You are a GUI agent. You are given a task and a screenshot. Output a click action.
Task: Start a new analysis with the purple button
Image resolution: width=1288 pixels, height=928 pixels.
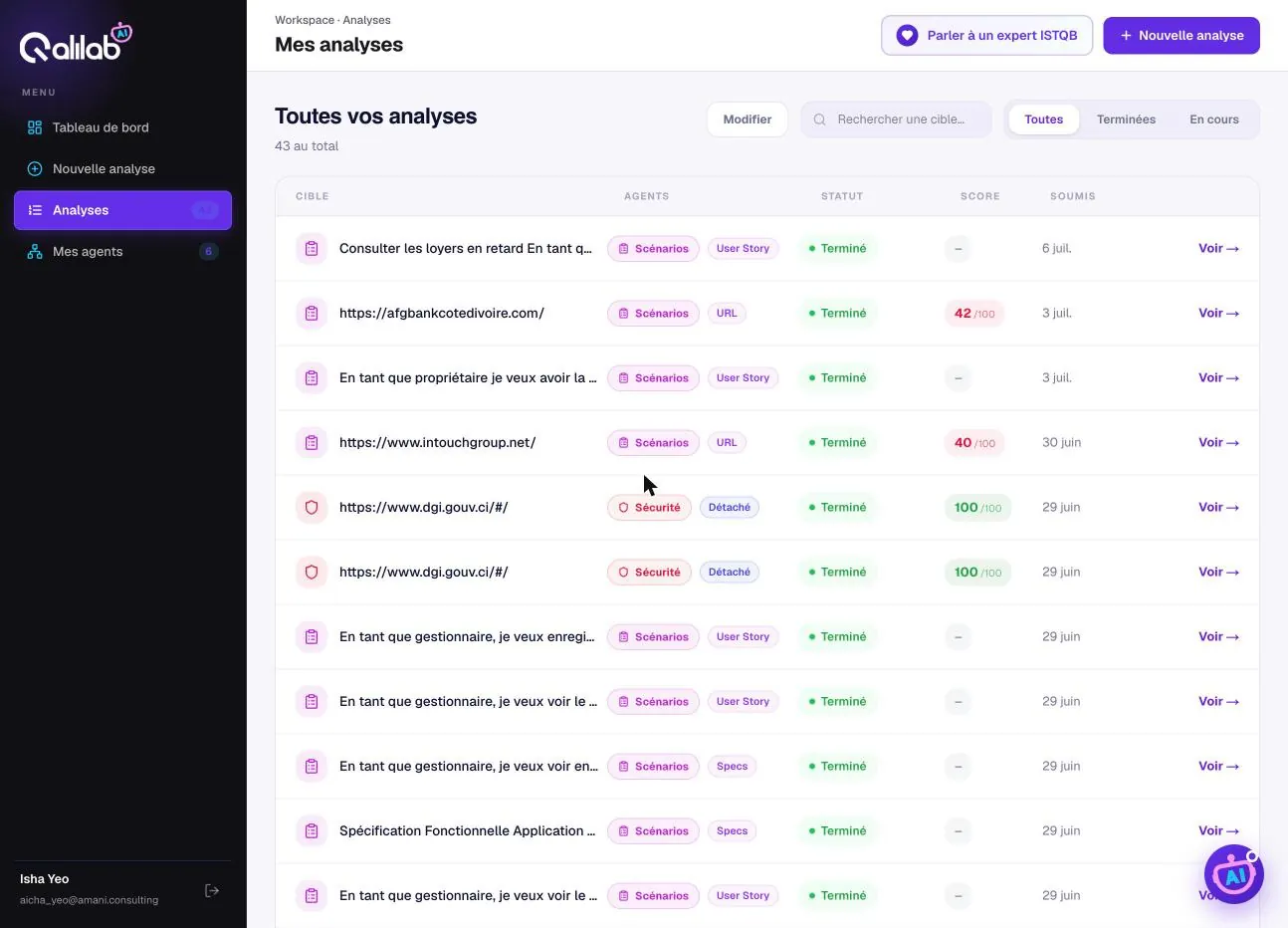pos(1181,36)
